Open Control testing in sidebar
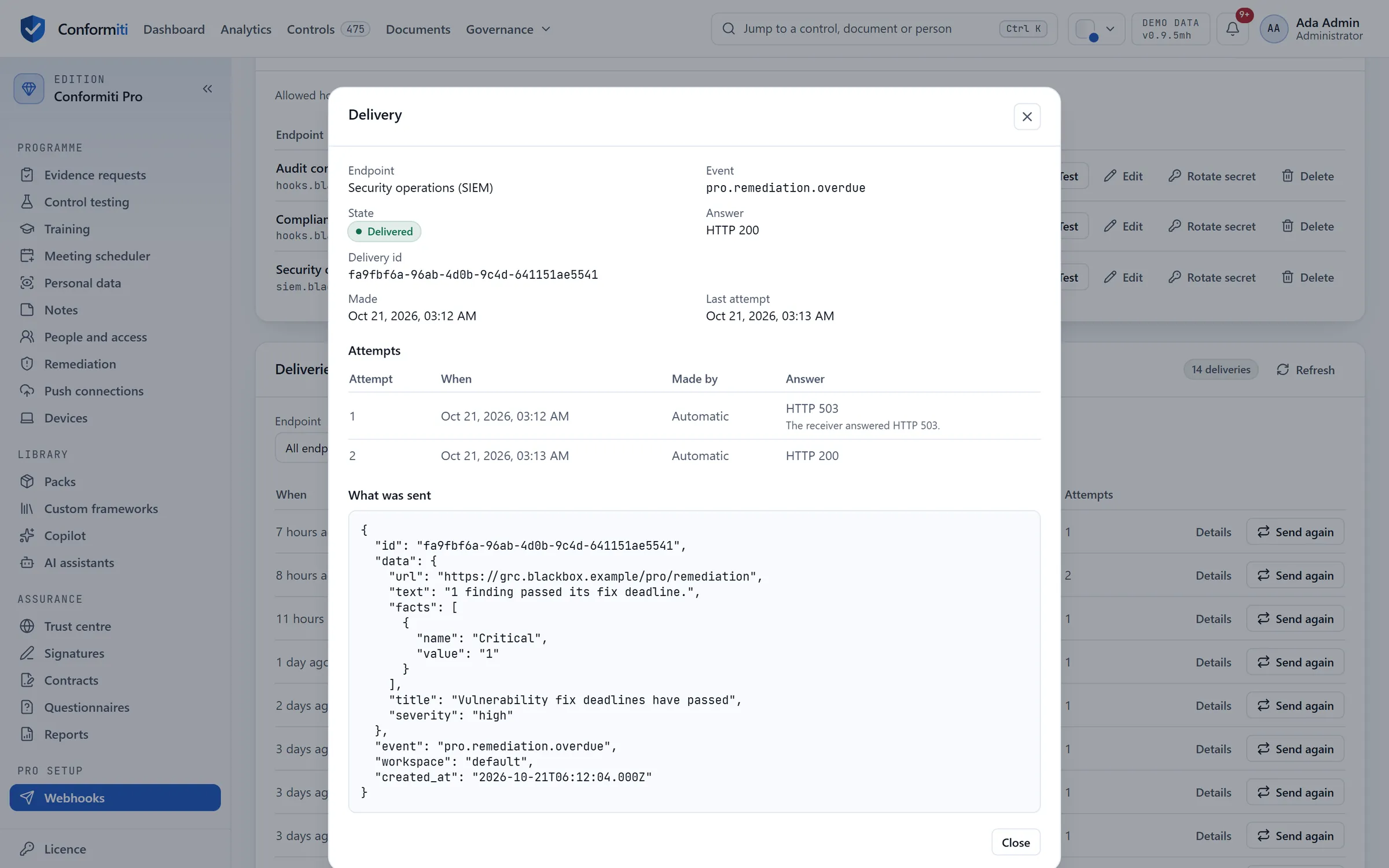The width and height of the screenshot is (1389, 868). pyautogui.click(x=115, y=202)
